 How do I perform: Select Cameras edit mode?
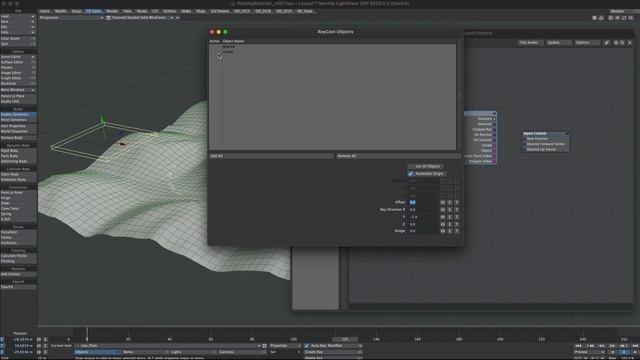[241, 352]
